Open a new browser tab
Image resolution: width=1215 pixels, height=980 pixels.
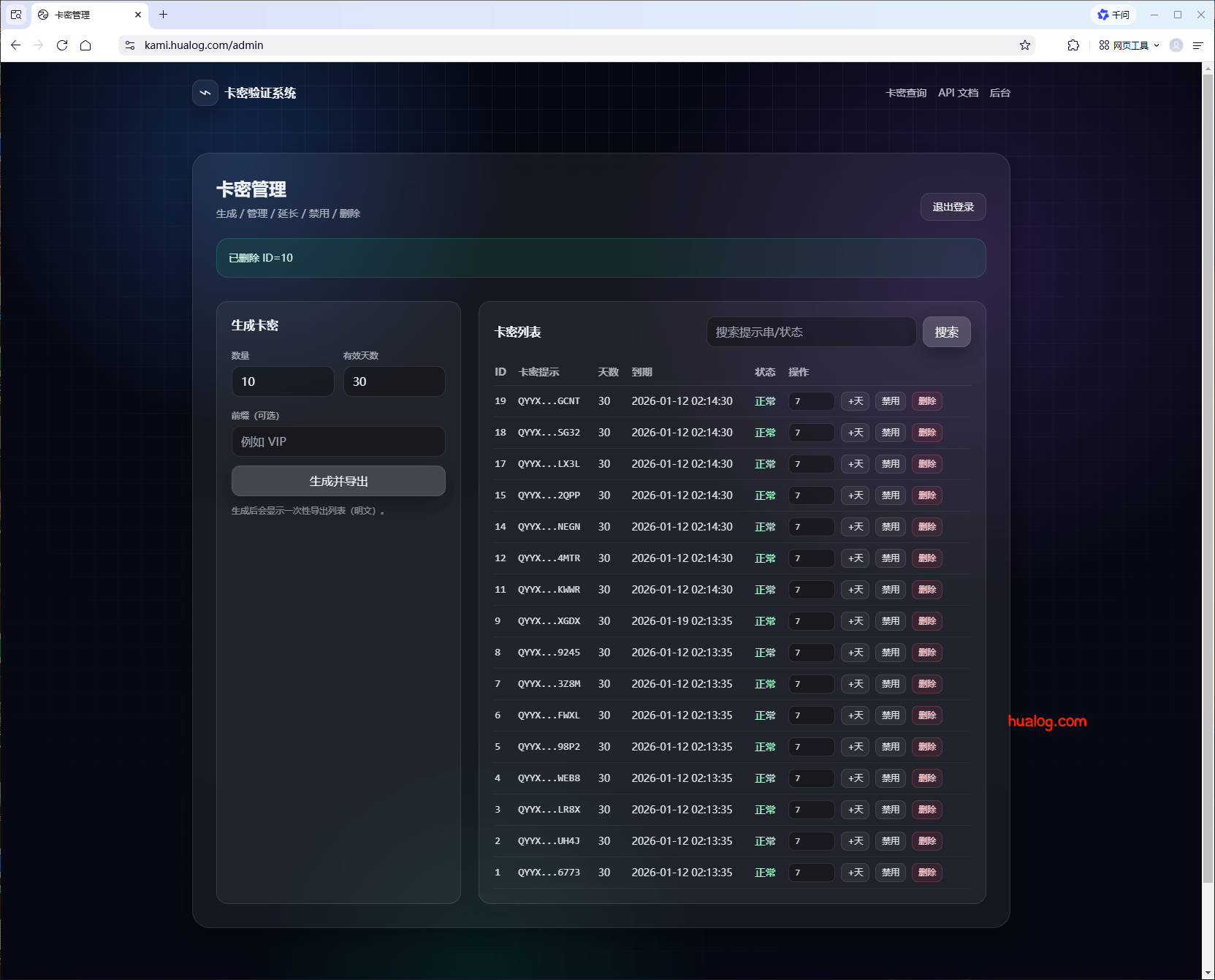coord(164,15)
